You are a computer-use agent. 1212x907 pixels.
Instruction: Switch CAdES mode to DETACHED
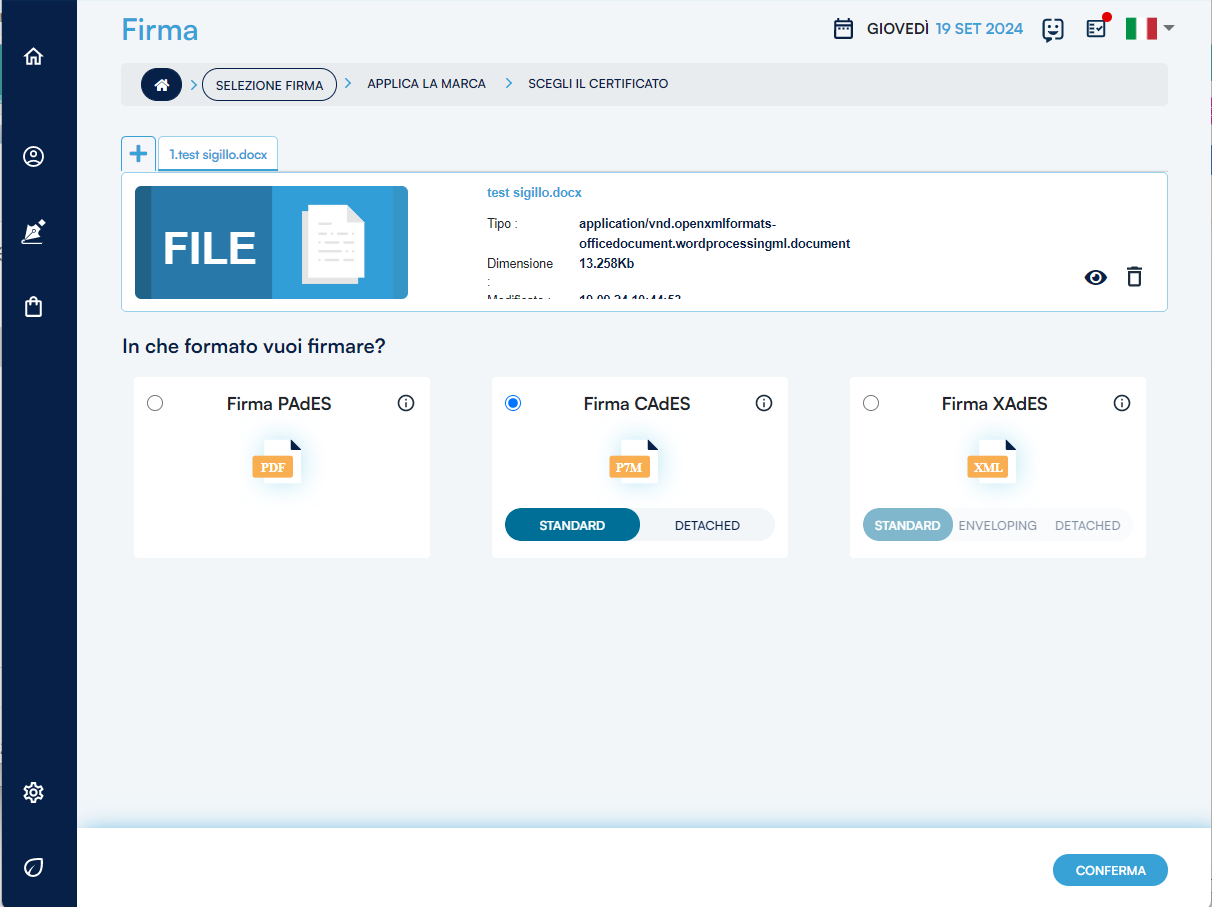coord(707,525)
